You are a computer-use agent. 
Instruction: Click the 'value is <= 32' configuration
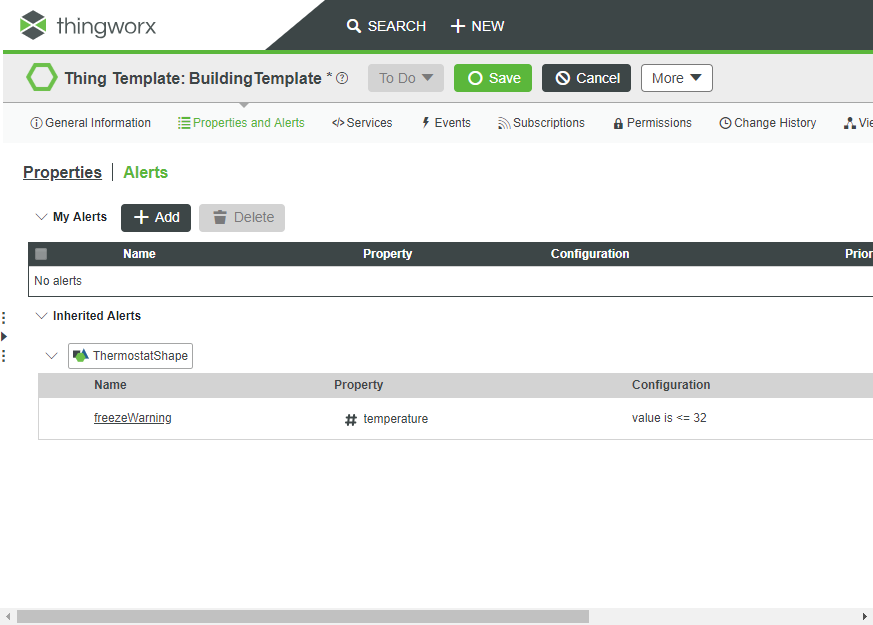coord(669,418)
